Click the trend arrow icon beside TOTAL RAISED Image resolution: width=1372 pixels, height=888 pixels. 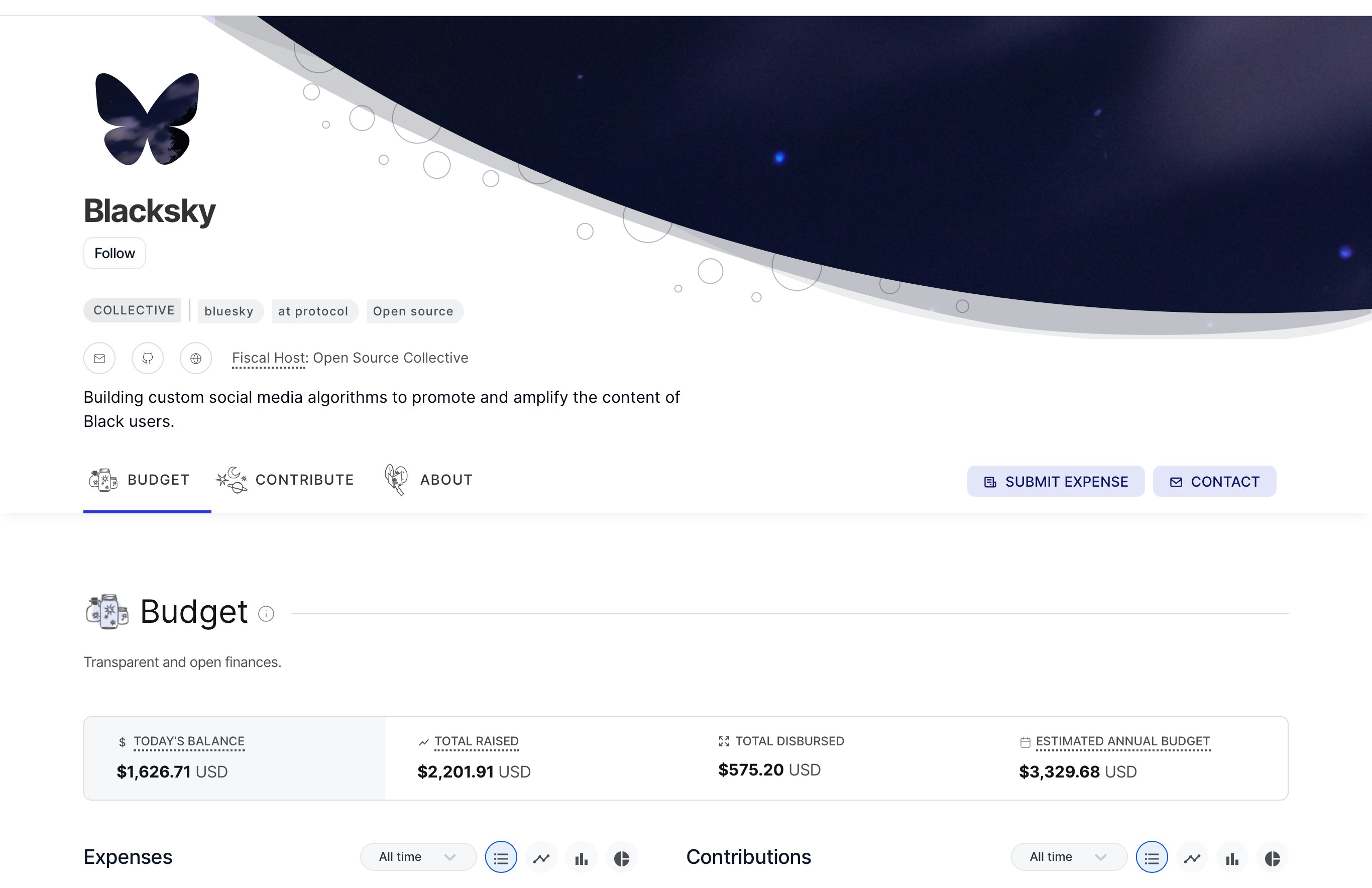(424, 743)
